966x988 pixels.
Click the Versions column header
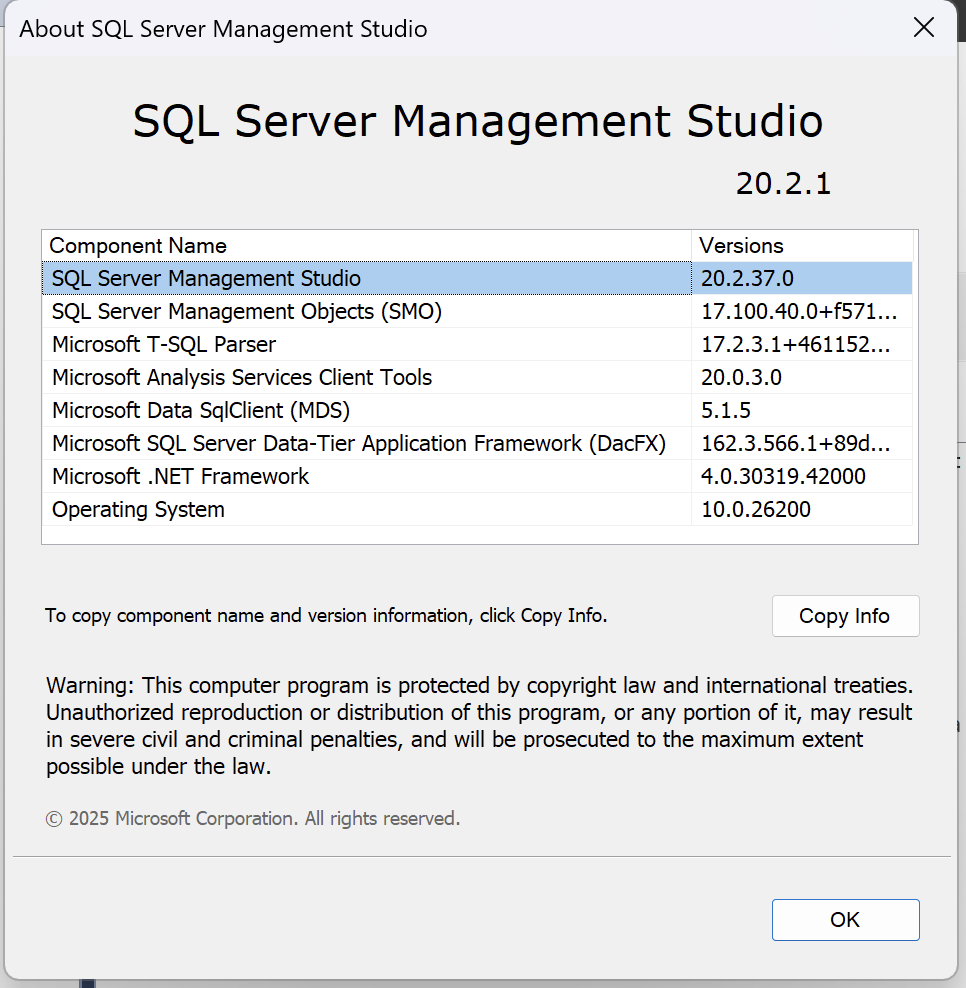pos(802,246)
